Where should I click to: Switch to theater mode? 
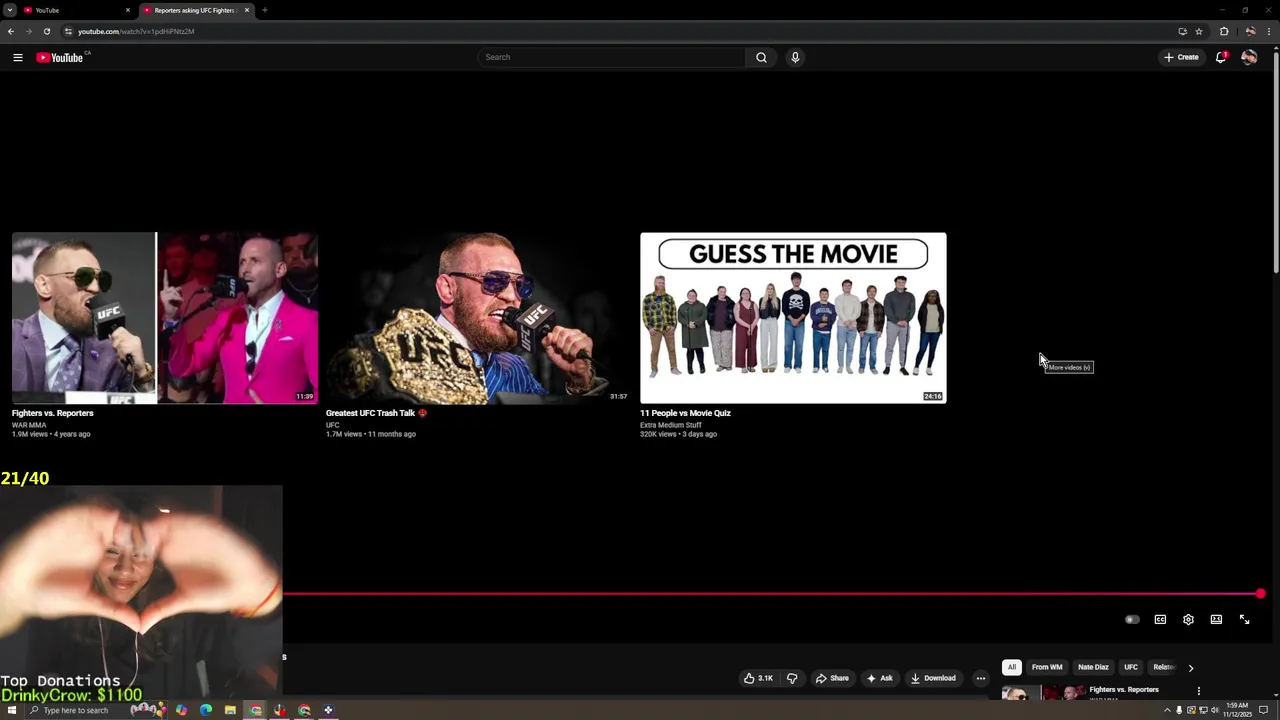[x=1216, y=620]
